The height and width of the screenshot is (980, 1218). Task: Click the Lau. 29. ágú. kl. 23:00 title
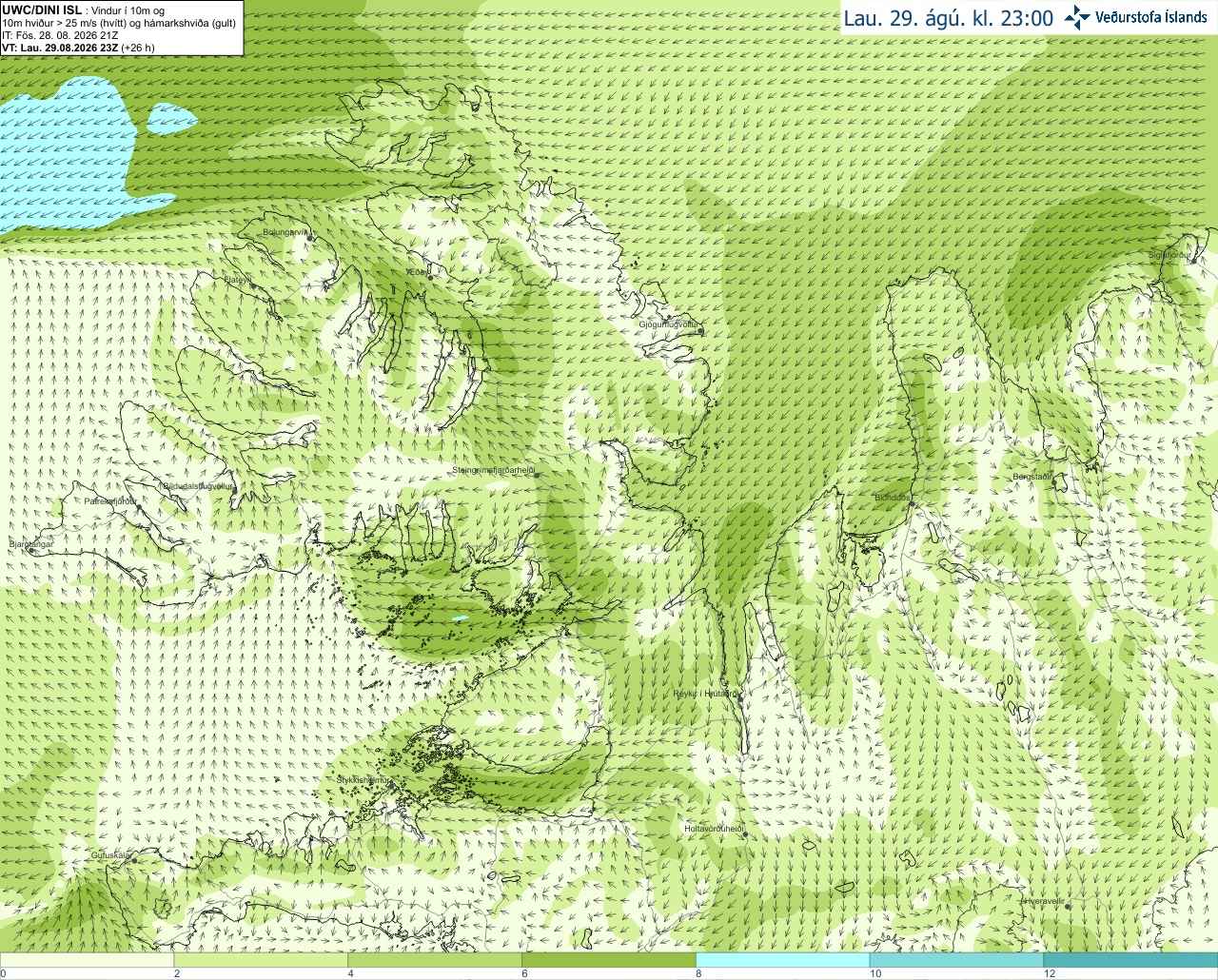tap(949, 18)
